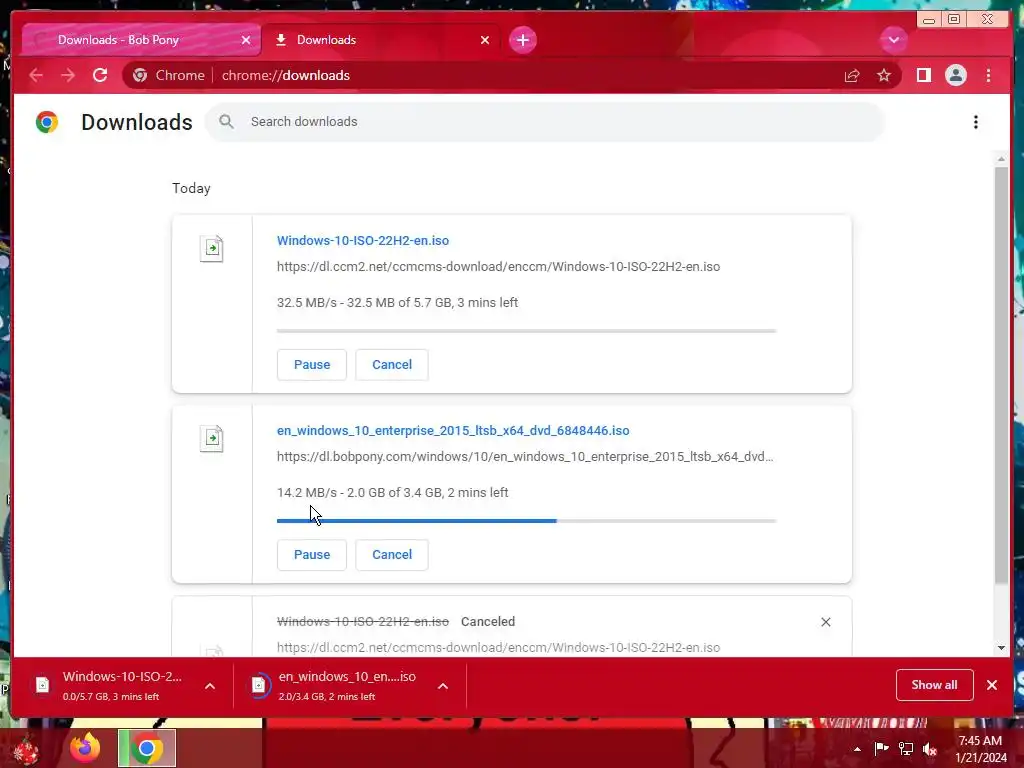
Task: Open the Start orb on taskbar
Action: pyautogui.click(x=26, y=750)
